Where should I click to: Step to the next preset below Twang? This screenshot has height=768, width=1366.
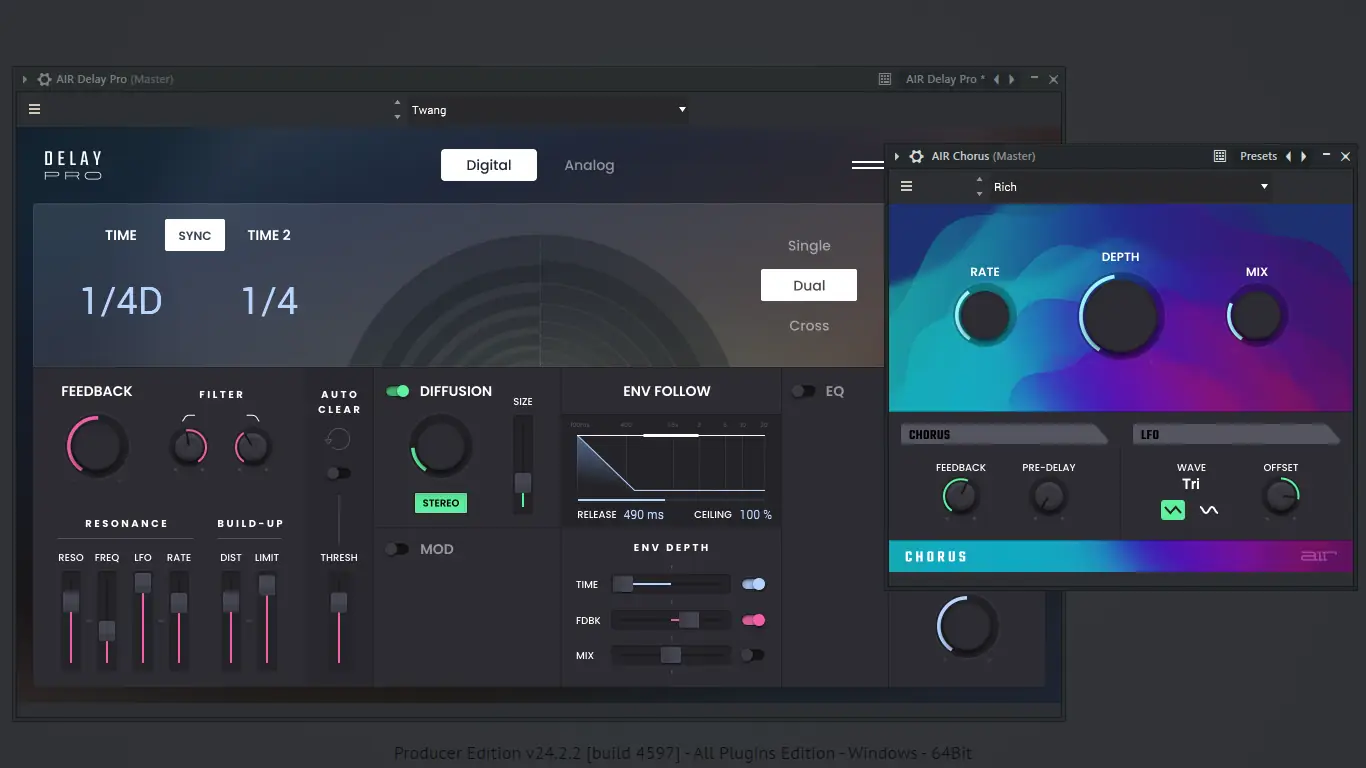pos(398,117)
